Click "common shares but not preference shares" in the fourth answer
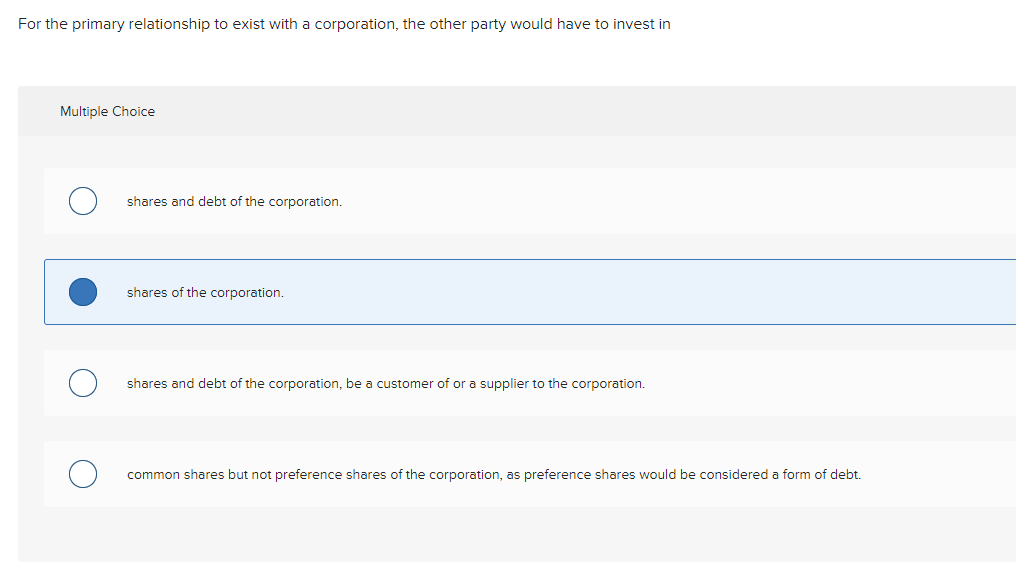This screenshot has width=1016, height=585. pyautogui.click(x=264, y=475)
